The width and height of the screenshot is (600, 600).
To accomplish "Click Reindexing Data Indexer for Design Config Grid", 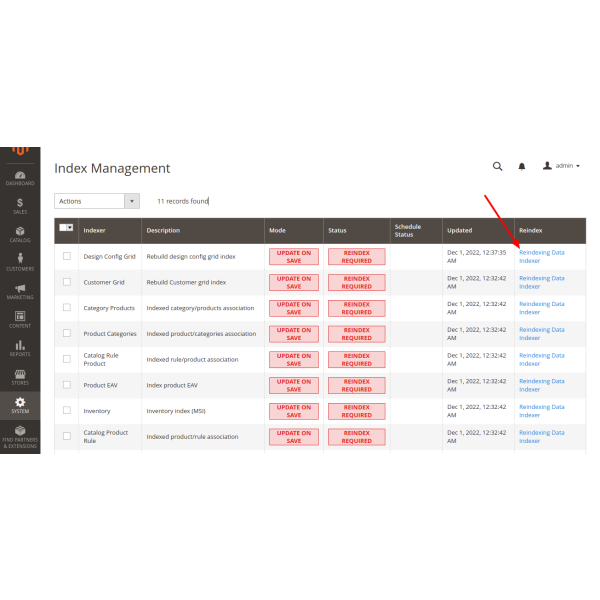I will (541, 256).
